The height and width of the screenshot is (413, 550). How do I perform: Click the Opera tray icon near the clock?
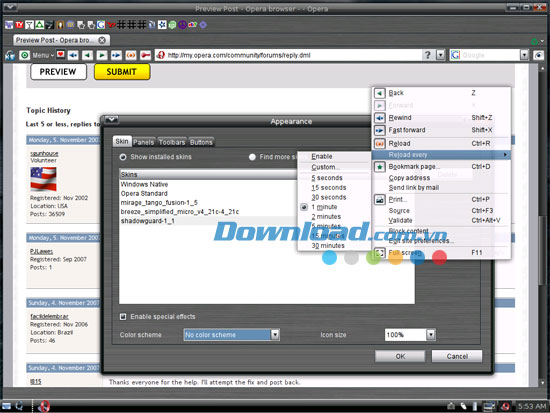tap(505, 406)
